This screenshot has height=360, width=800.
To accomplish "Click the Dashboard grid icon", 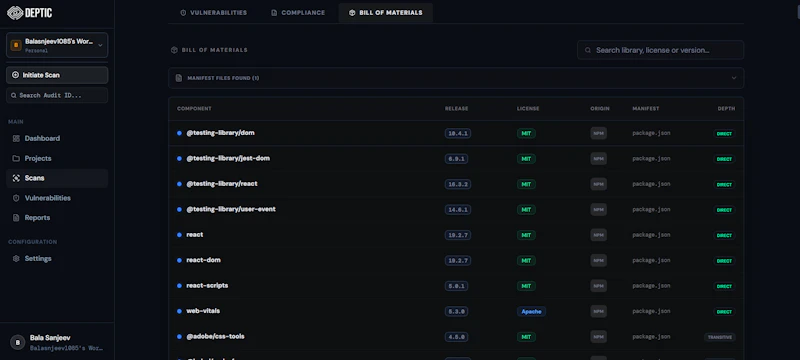I will pos(16,138).
